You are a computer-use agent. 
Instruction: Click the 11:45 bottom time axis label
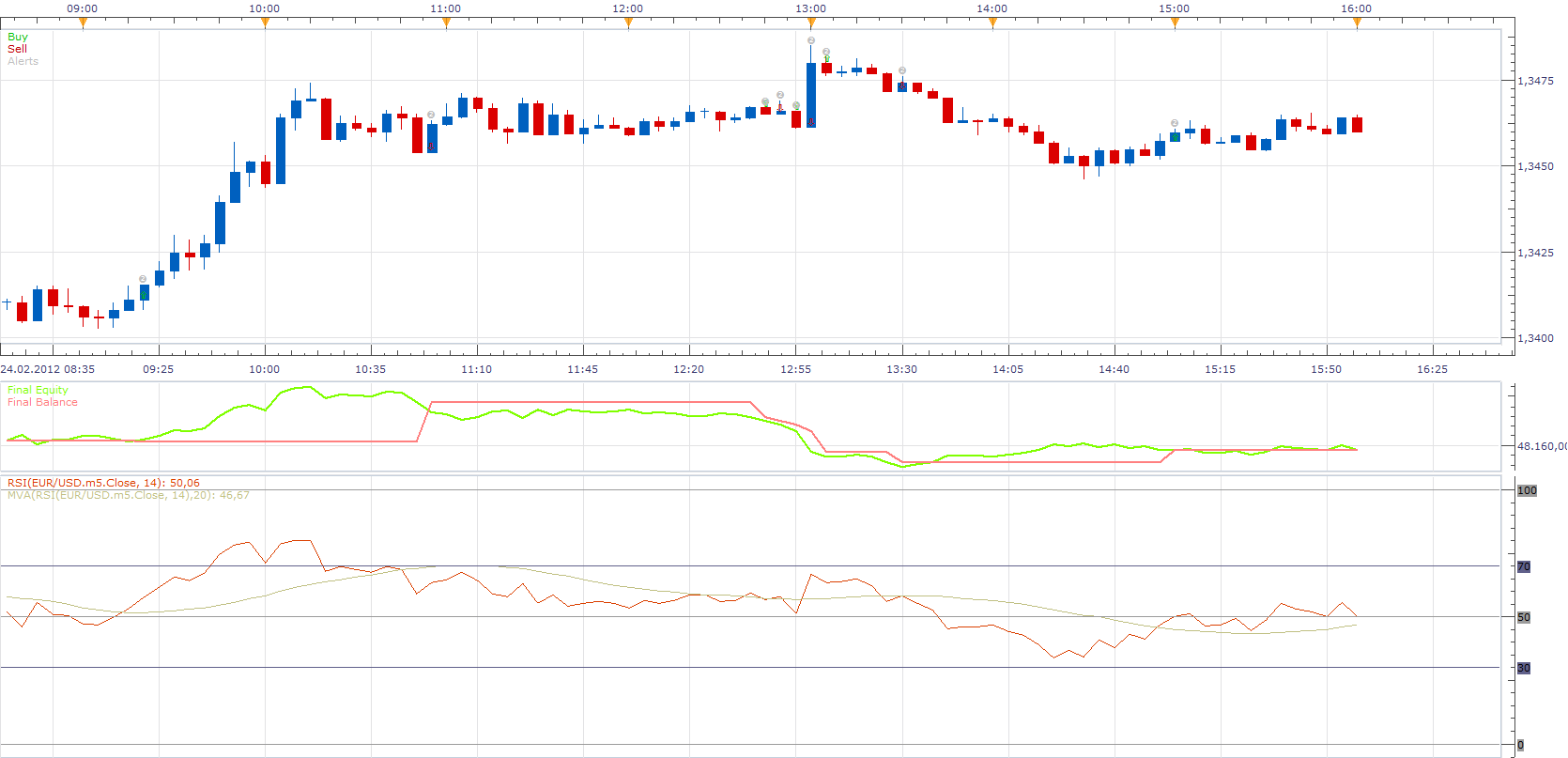[x=582, y=369]
